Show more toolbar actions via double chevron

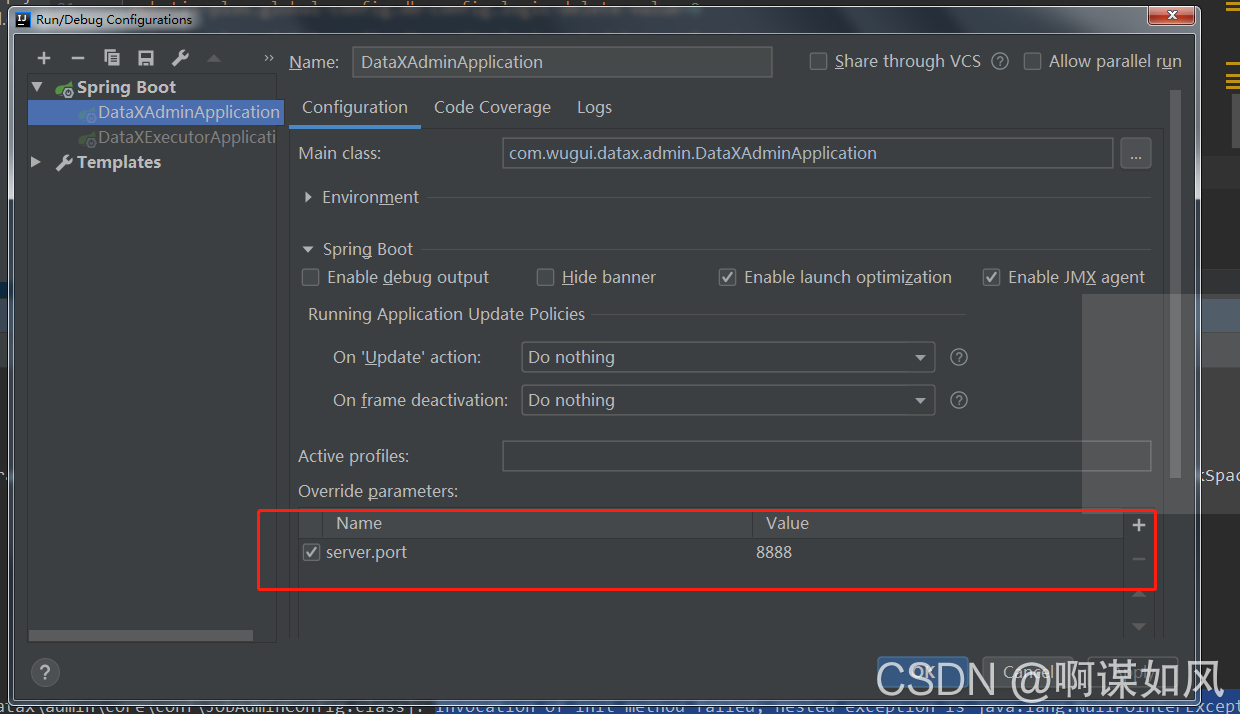click(268, 58)
